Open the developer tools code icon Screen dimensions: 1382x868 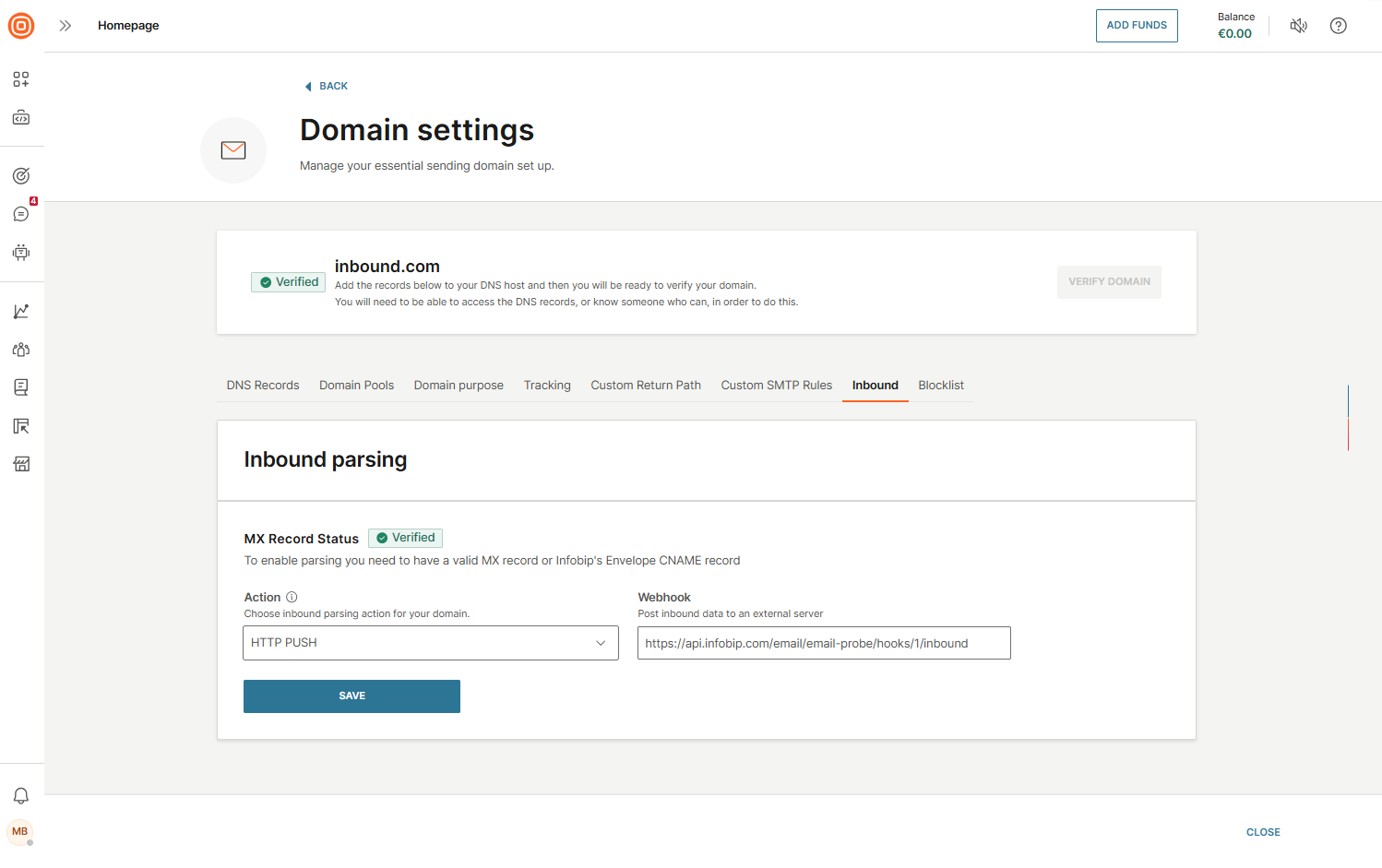pyautogui.click(x=20, y=117)
